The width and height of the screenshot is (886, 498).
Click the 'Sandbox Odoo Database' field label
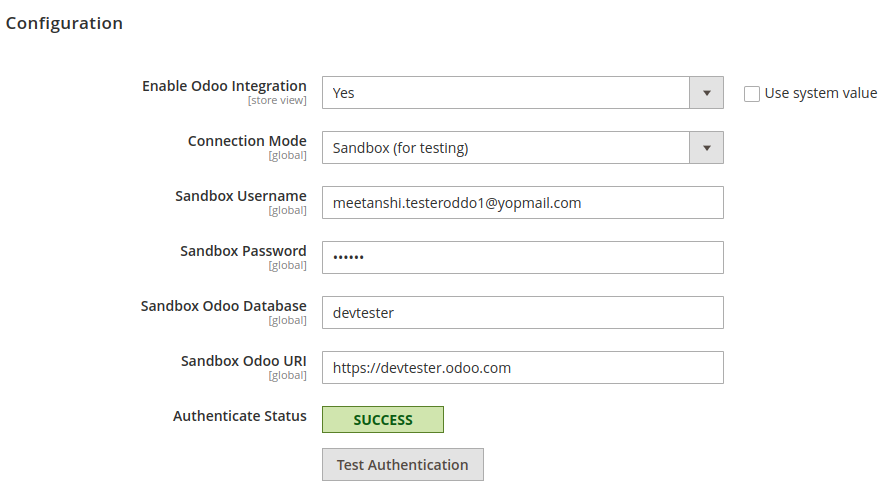pyautogui.click(x=224, y=306)
